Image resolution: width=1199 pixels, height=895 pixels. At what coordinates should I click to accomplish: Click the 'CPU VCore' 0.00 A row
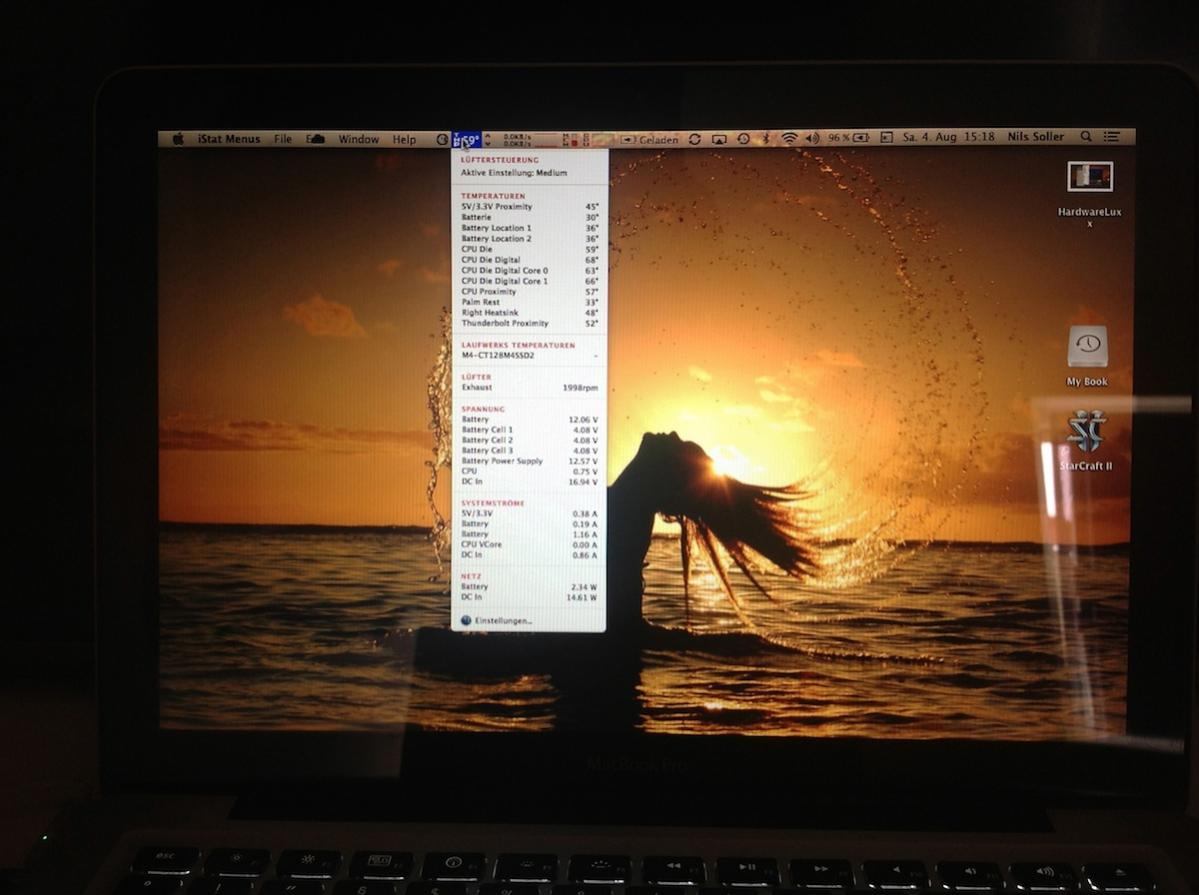click(x=528, y=545)
